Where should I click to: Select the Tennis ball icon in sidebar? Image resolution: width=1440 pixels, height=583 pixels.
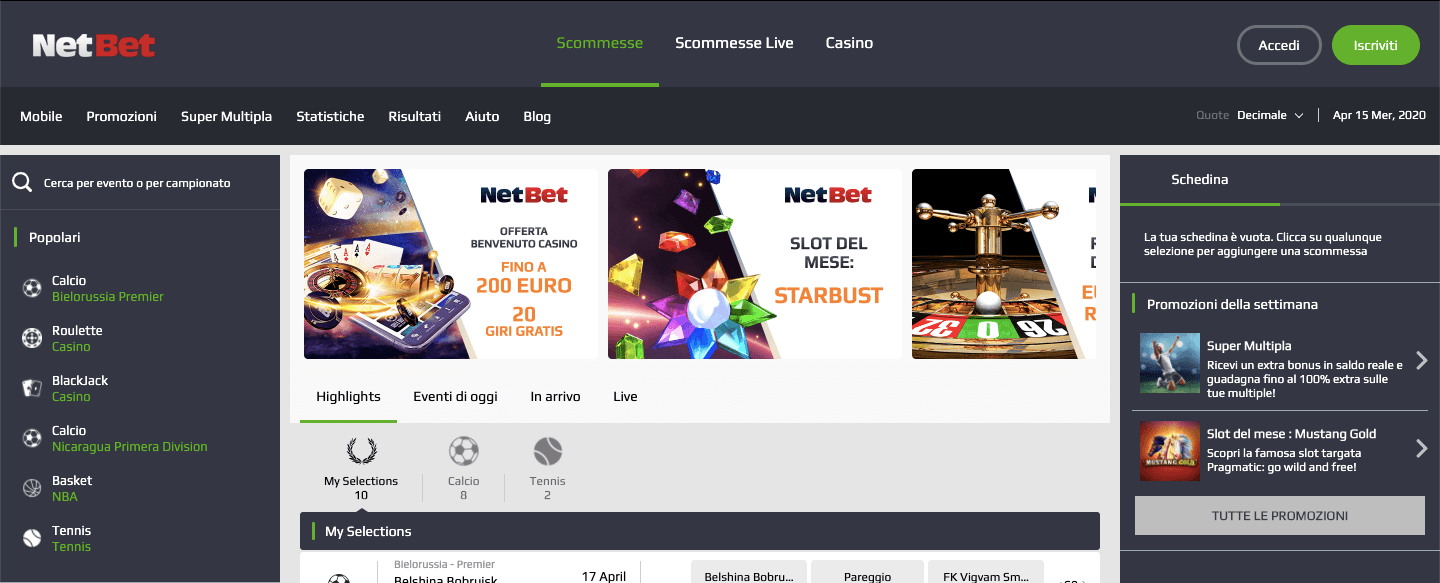click(32, 539)
